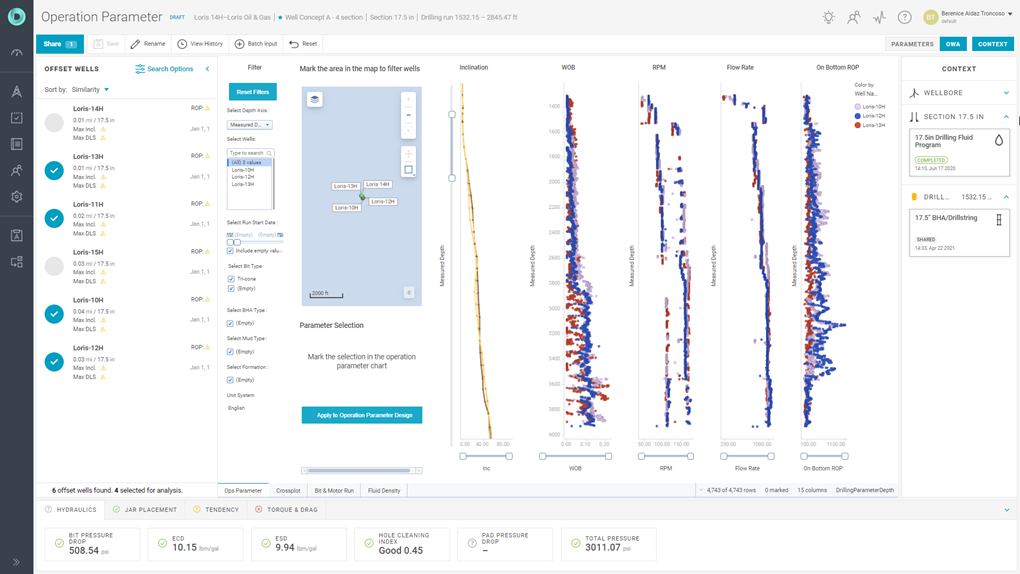Adjust the WOB range slider right handle

click(608, 456)
